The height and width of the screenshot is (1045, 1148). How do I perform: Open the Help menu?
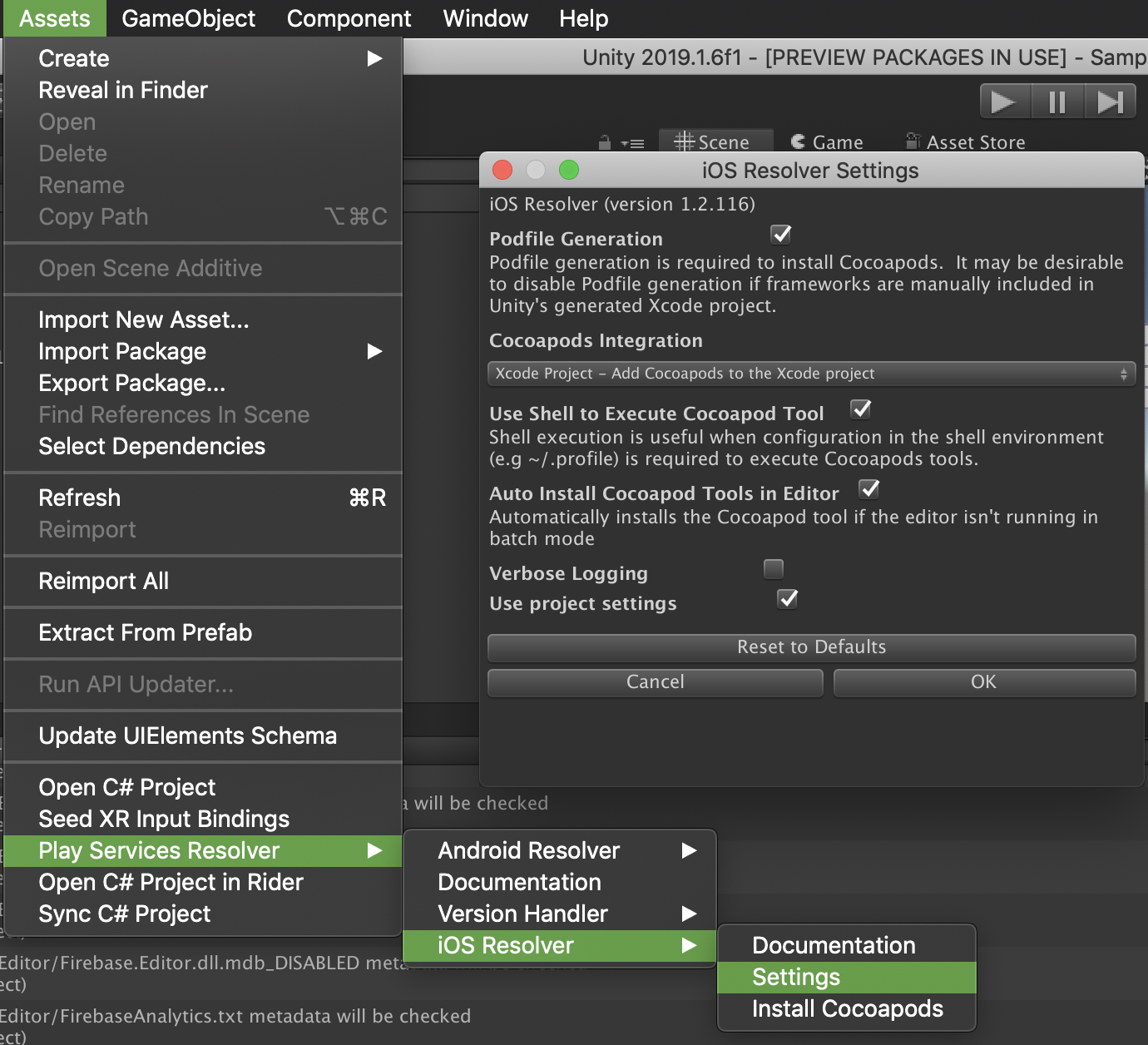pos(583,18)
